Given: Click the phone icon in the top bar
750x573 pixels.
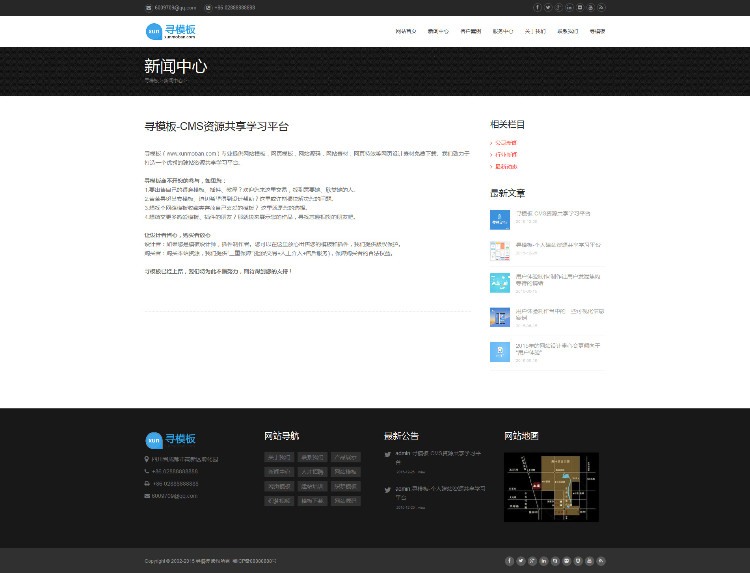Looking at the screenshot, I should [208, 8].
